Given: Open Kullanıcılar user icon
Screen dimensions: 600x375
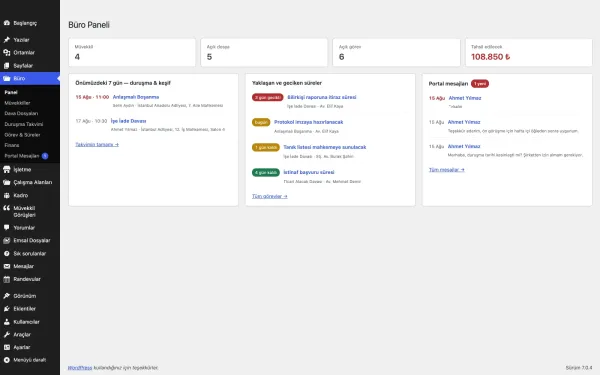Looking at the screenshot, I should [7, 322].
